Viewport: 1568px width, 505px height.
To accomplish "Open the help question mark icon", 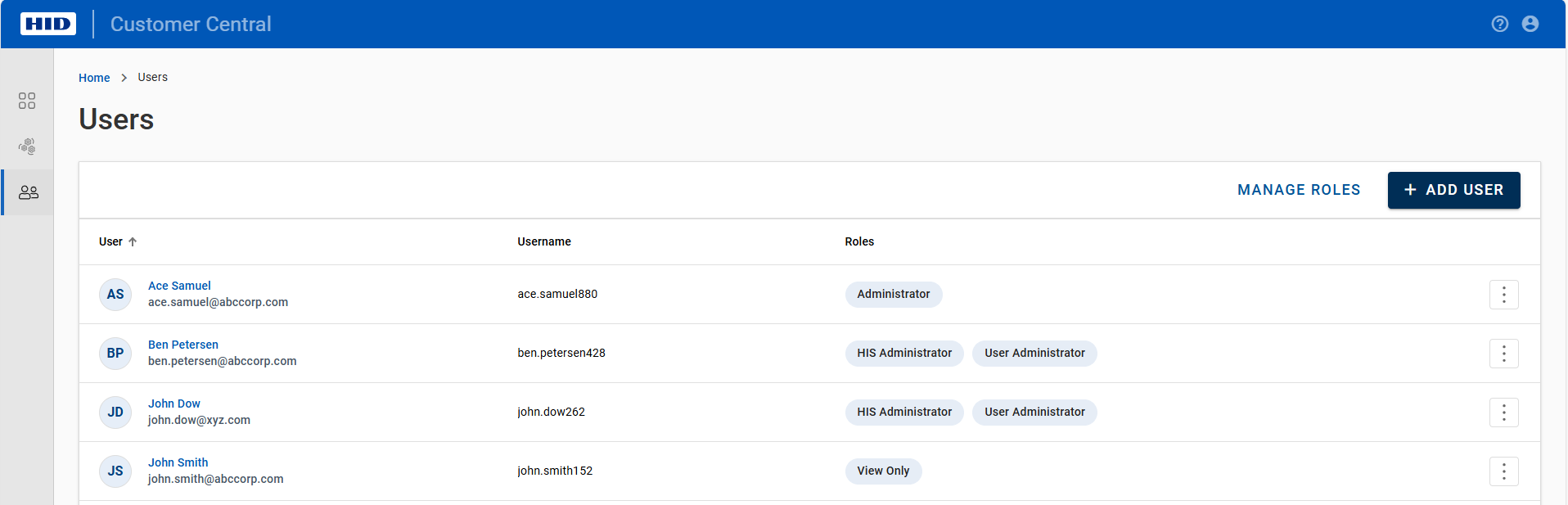I will pos(1499,24).
